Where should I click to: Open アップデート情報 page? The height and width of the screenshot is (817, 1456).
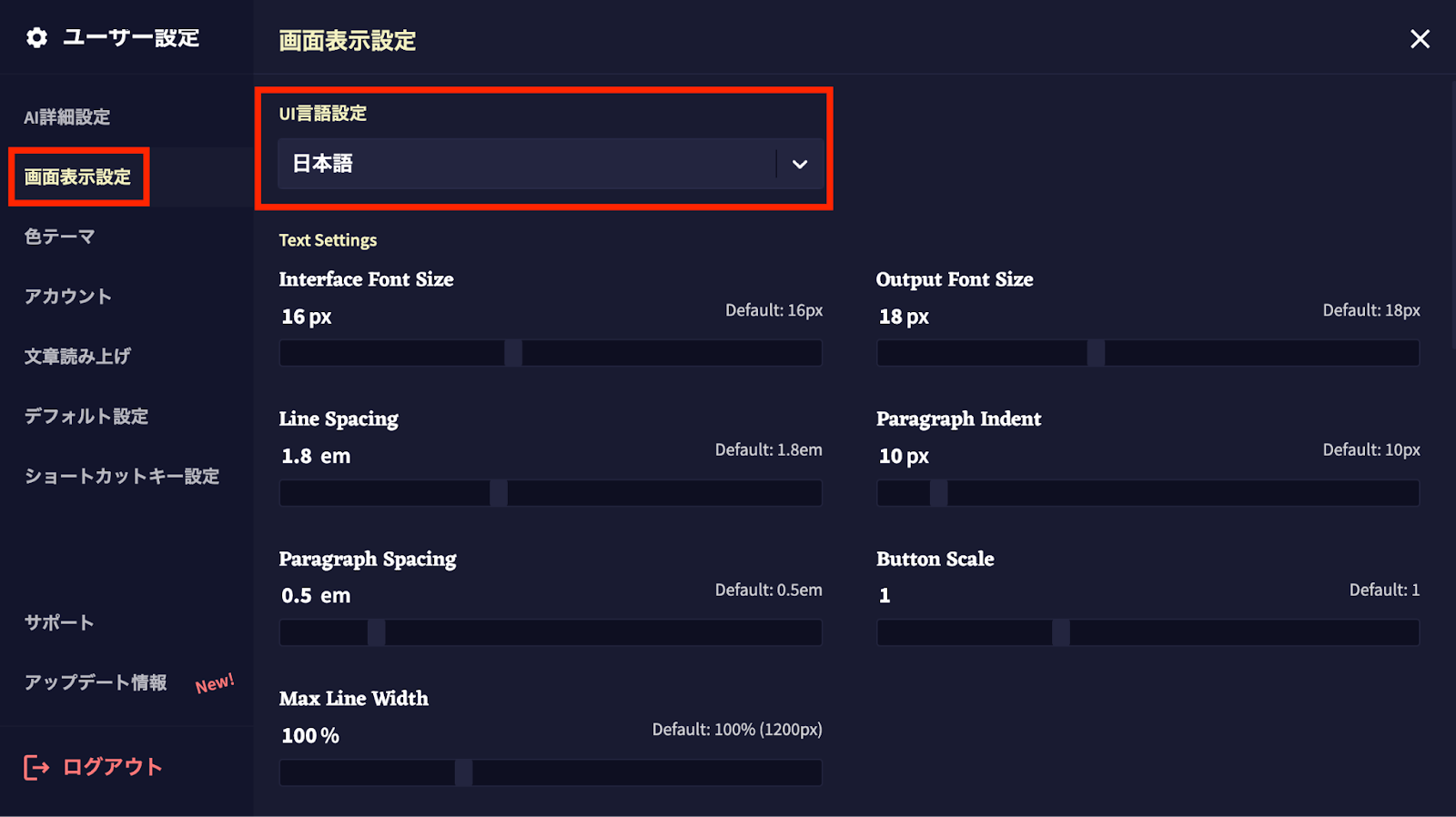point(96,682)
